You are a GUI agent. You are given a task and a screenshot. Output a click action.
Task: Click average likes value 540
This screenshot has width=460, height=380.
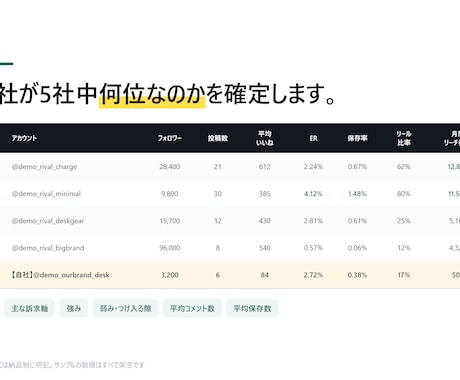265,248
